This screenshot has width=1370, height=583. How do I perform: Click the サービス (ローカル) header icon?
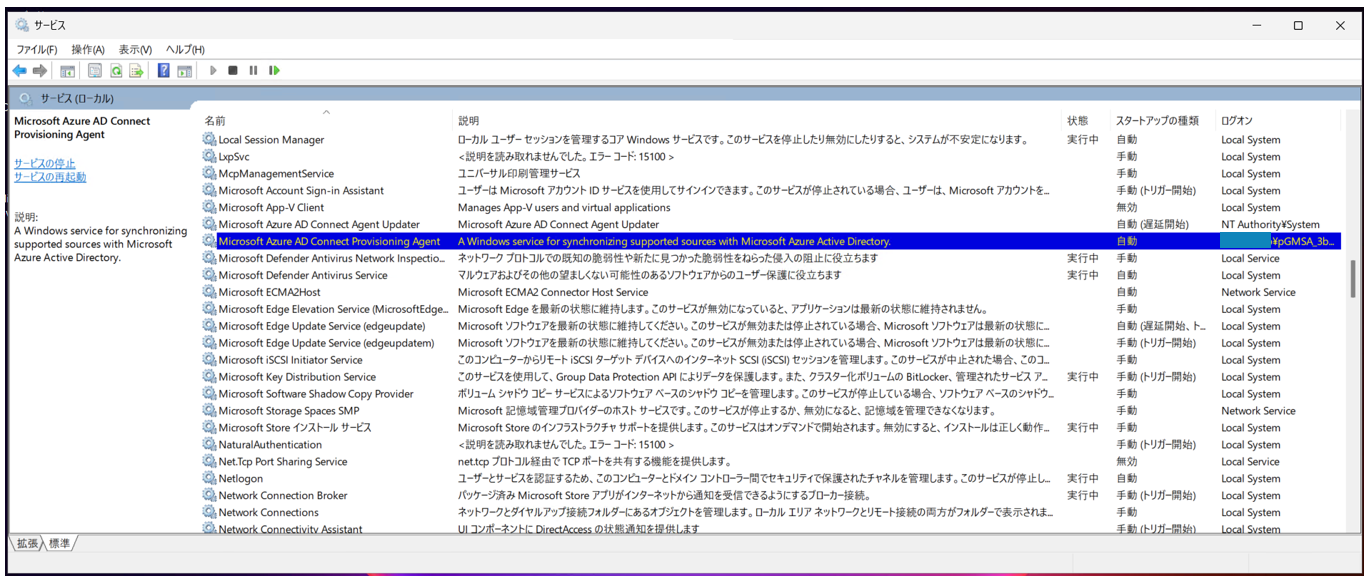(x=24, y=98)
